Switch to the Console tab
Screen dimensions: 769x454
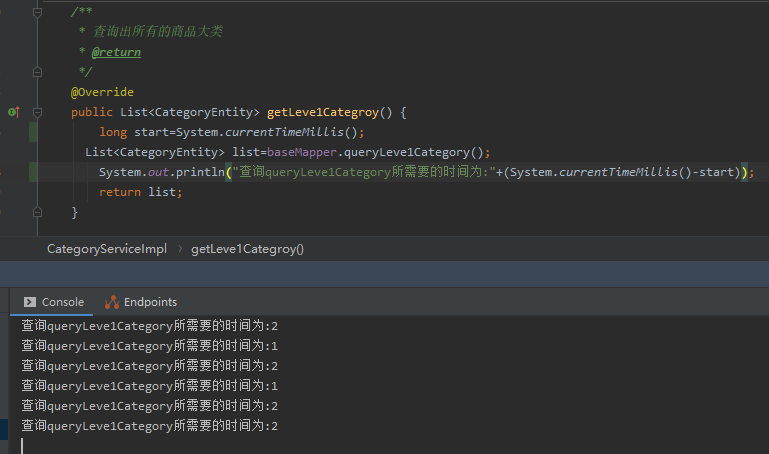[54, 302]
